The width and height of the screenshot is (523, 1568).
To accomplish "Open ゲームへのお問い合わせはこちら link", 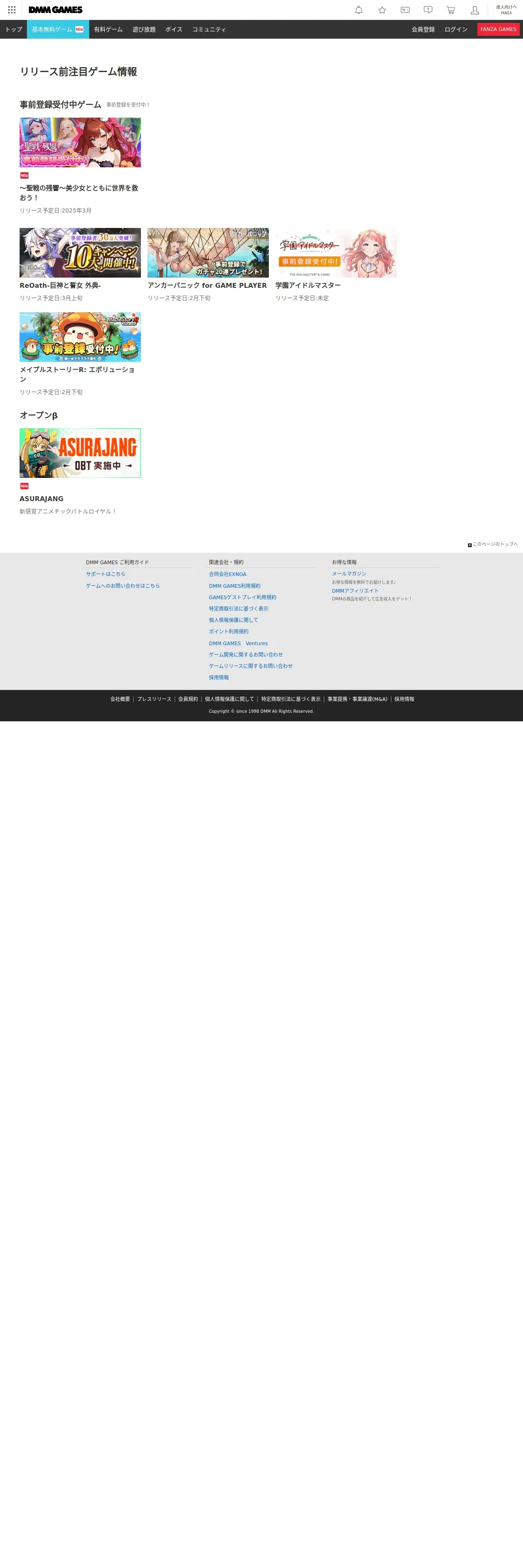I will [123, 586].
